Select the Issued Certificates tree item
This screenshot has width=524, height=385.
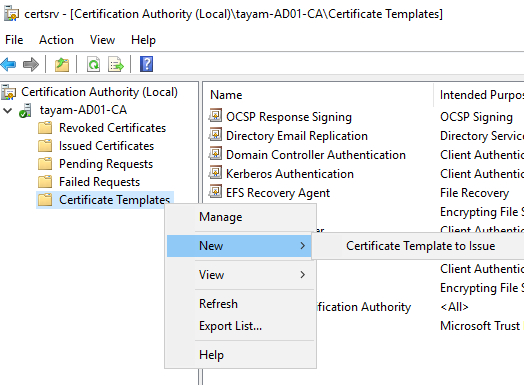coord(106,146)
